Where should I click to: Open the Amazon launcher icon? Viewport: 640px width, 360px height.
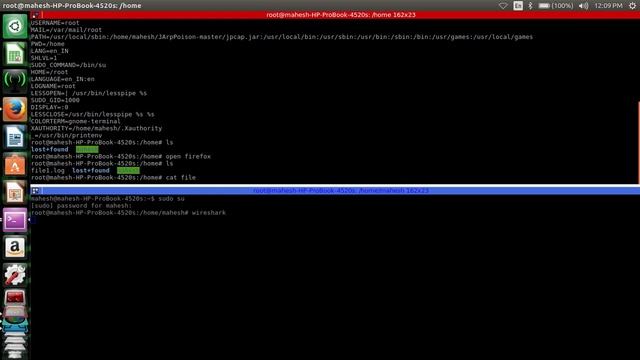15,247
